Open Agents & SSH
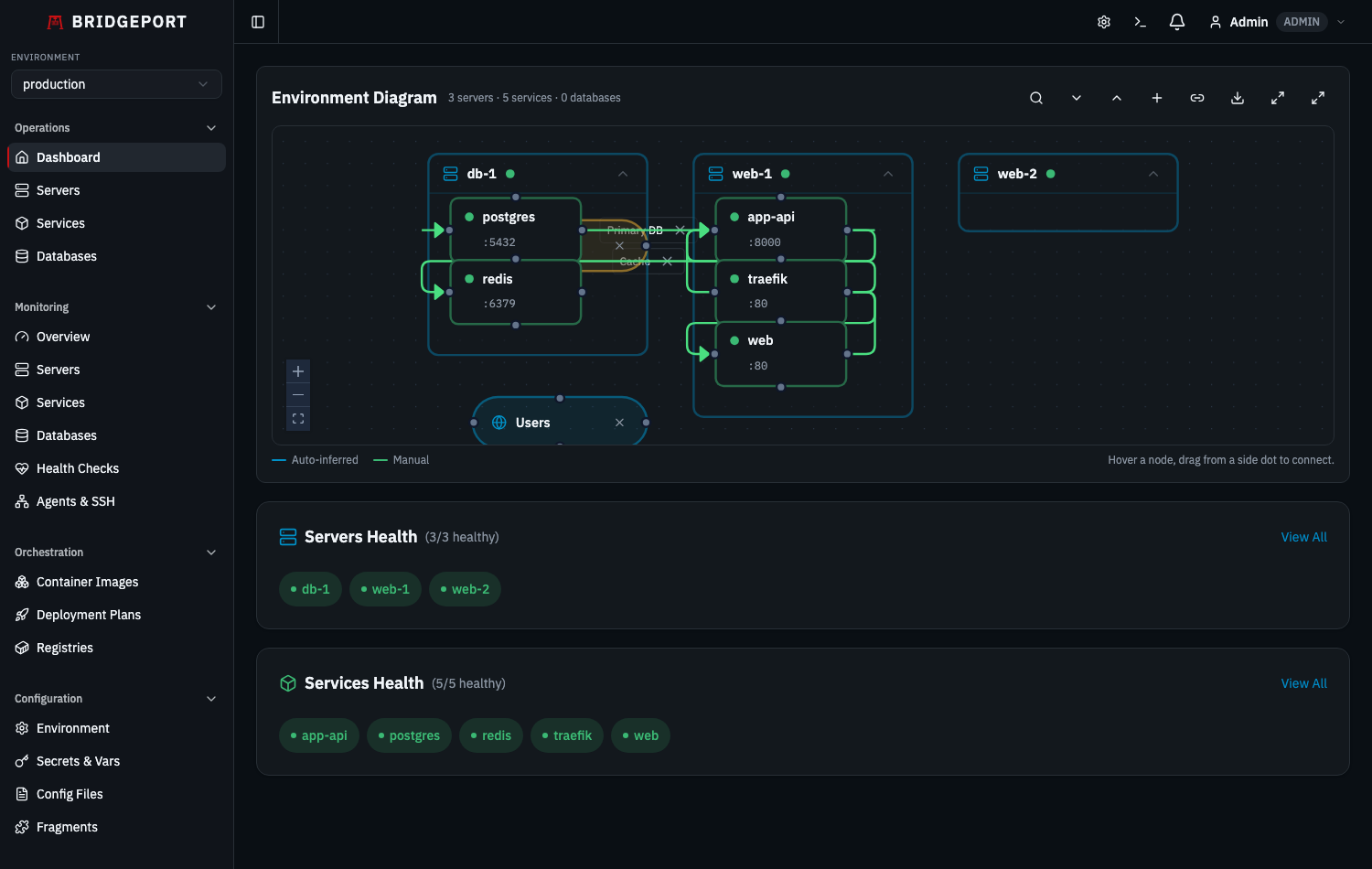This screenshot has width=1372, height=869. 116,501
